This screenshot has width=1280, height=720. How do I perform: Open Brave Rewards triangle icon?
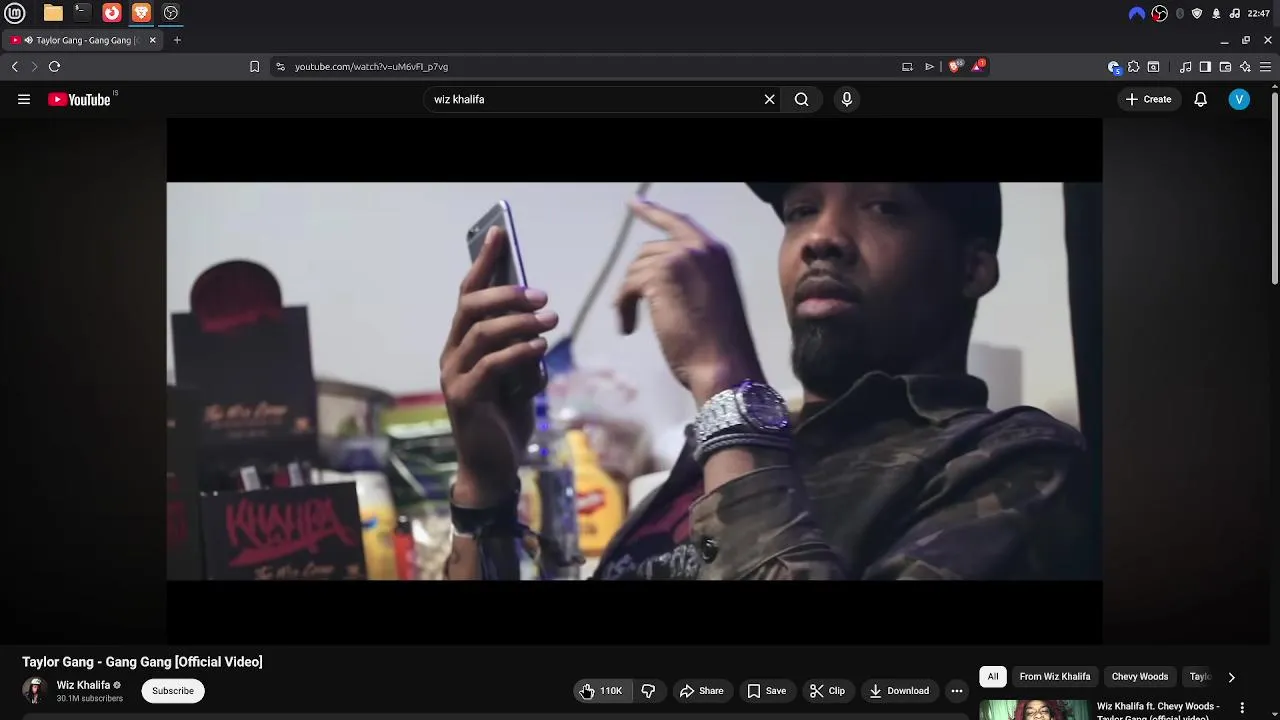(979, 66)
